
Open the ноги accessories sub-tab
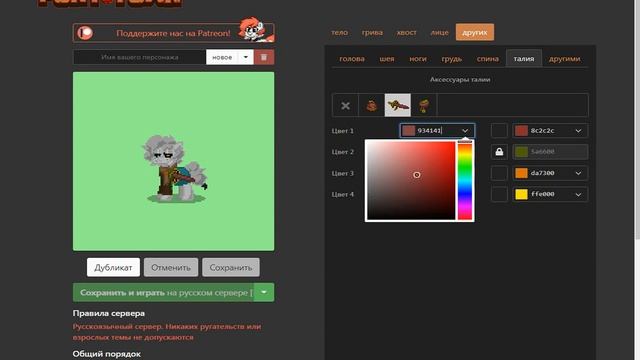pyautogui.click(x=418, y=59)
